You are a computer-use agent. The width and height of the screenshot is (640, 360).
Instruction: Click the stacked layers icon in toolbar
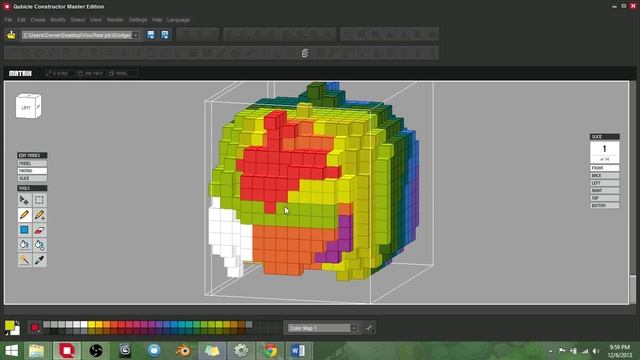point(305,53)
